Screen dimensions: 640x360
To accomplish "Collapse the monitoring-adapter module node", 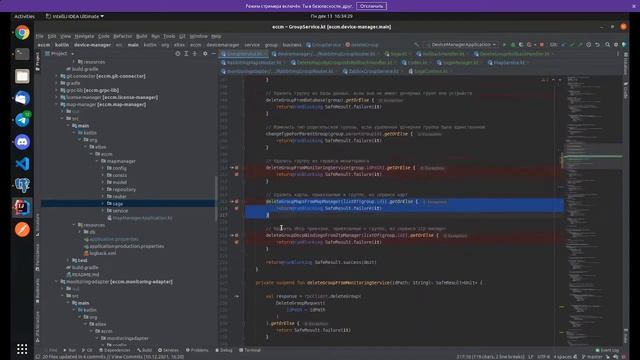I will coord(57,282).
